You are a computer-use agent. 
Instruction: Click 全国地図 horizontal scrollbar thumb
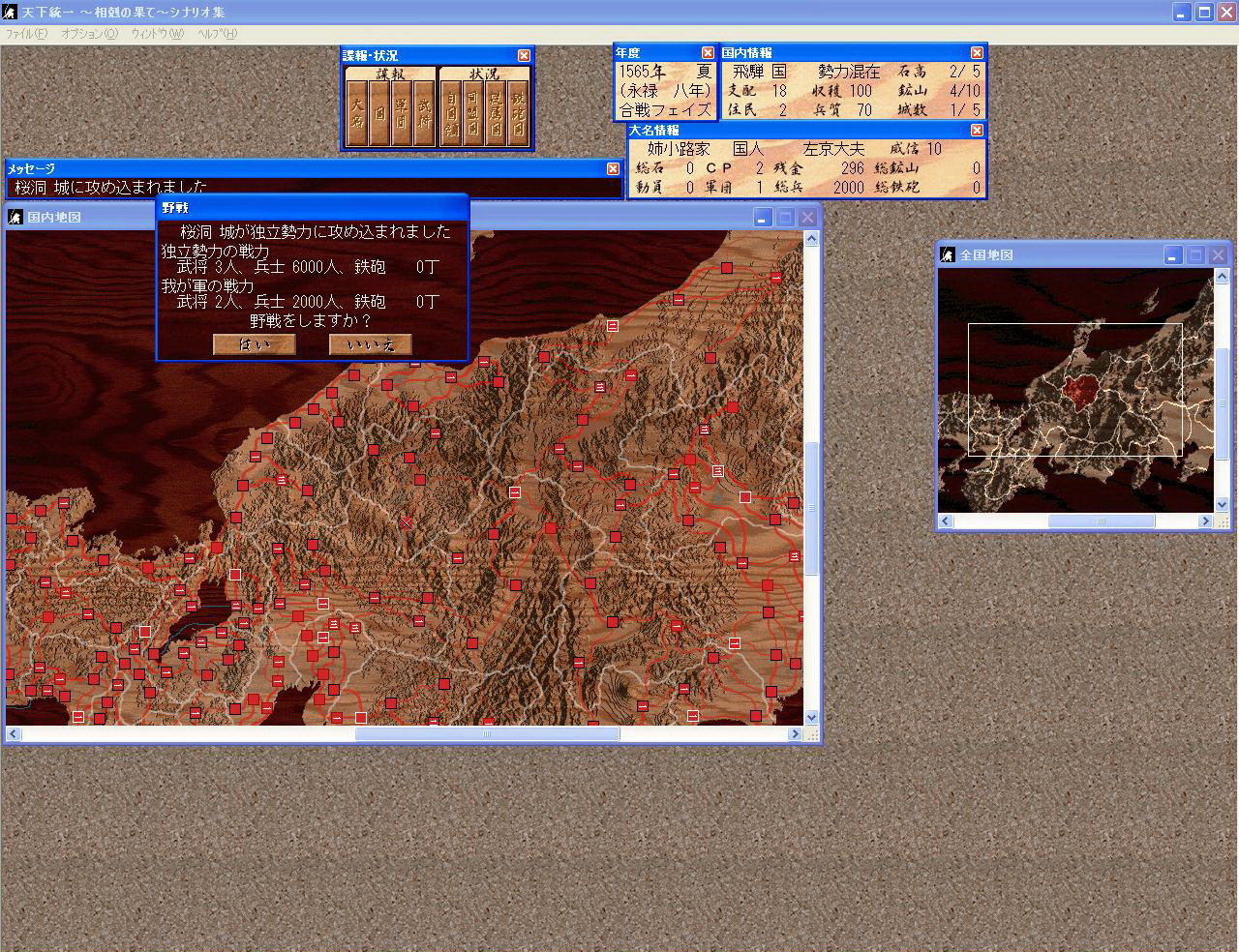pos(1102,521)
